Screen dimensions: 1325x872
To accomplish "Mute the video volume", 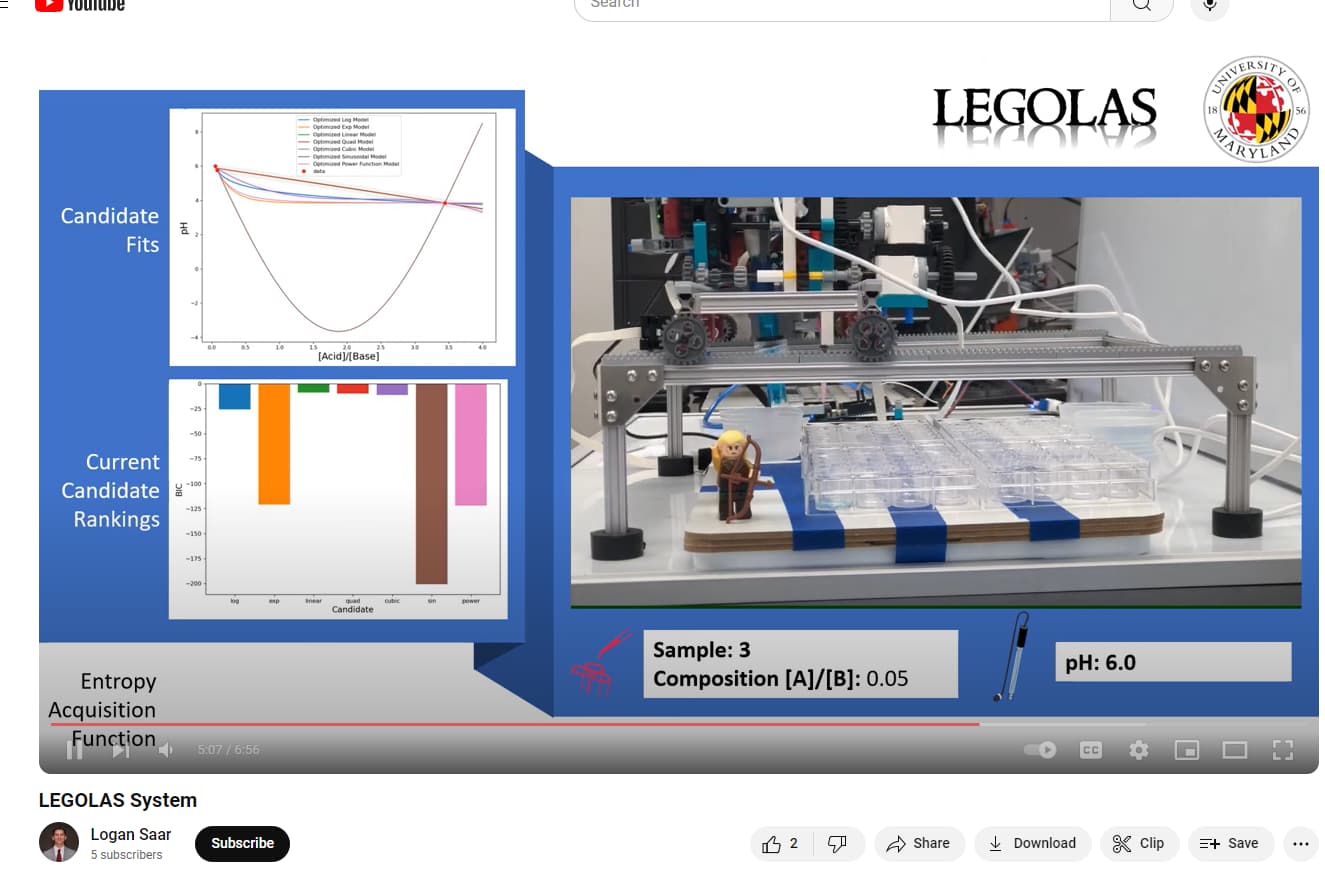I will (x=166, y=750).
